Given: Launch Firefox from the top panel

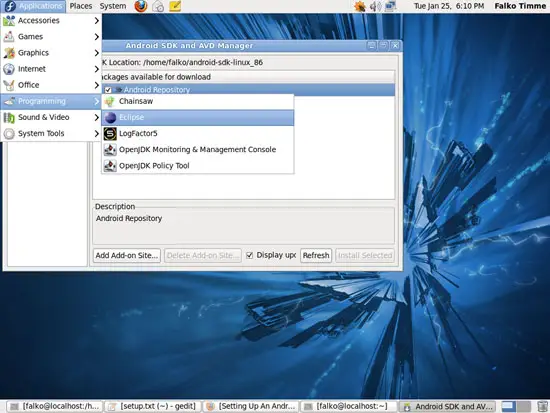Looking at the screenshot, I should tap(141, 6).
